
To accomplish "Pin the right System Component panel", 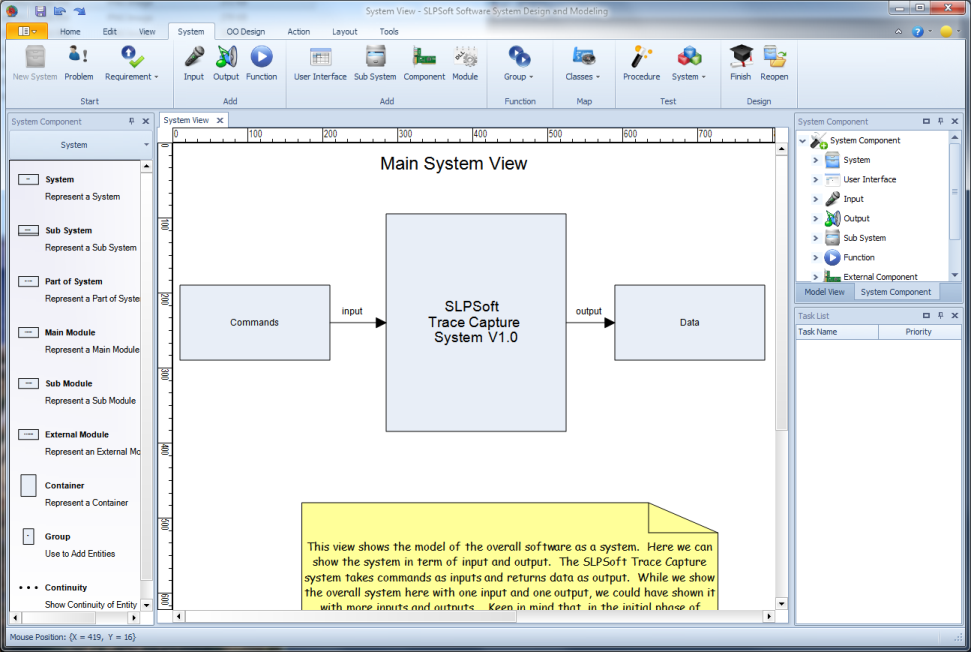I will (x=940, y=121).
